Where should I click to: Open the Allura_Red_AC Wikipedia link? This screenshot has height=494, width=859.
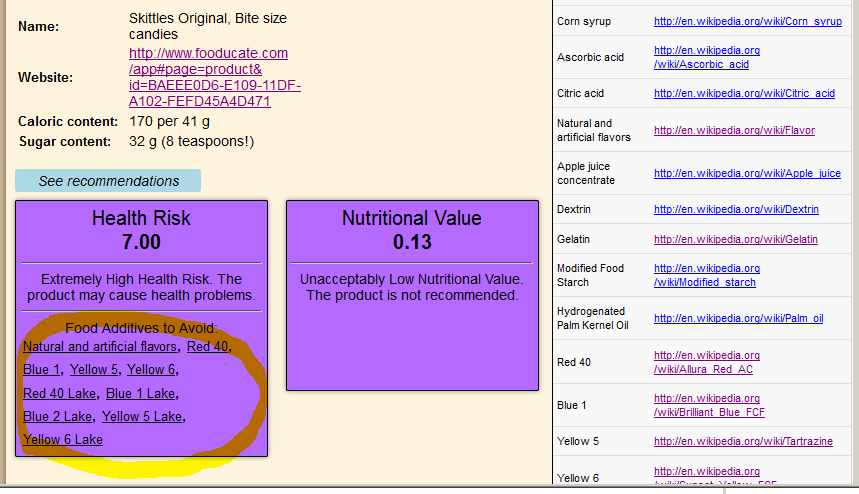707,362
